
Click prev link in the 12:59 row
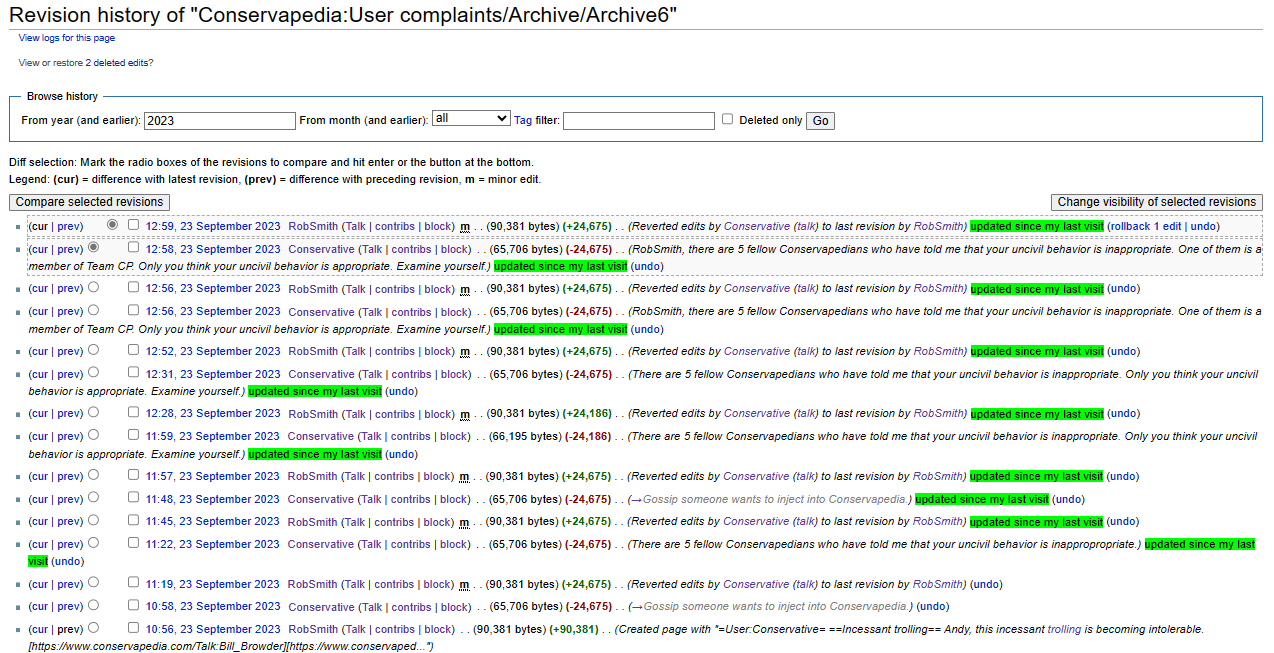70,227
